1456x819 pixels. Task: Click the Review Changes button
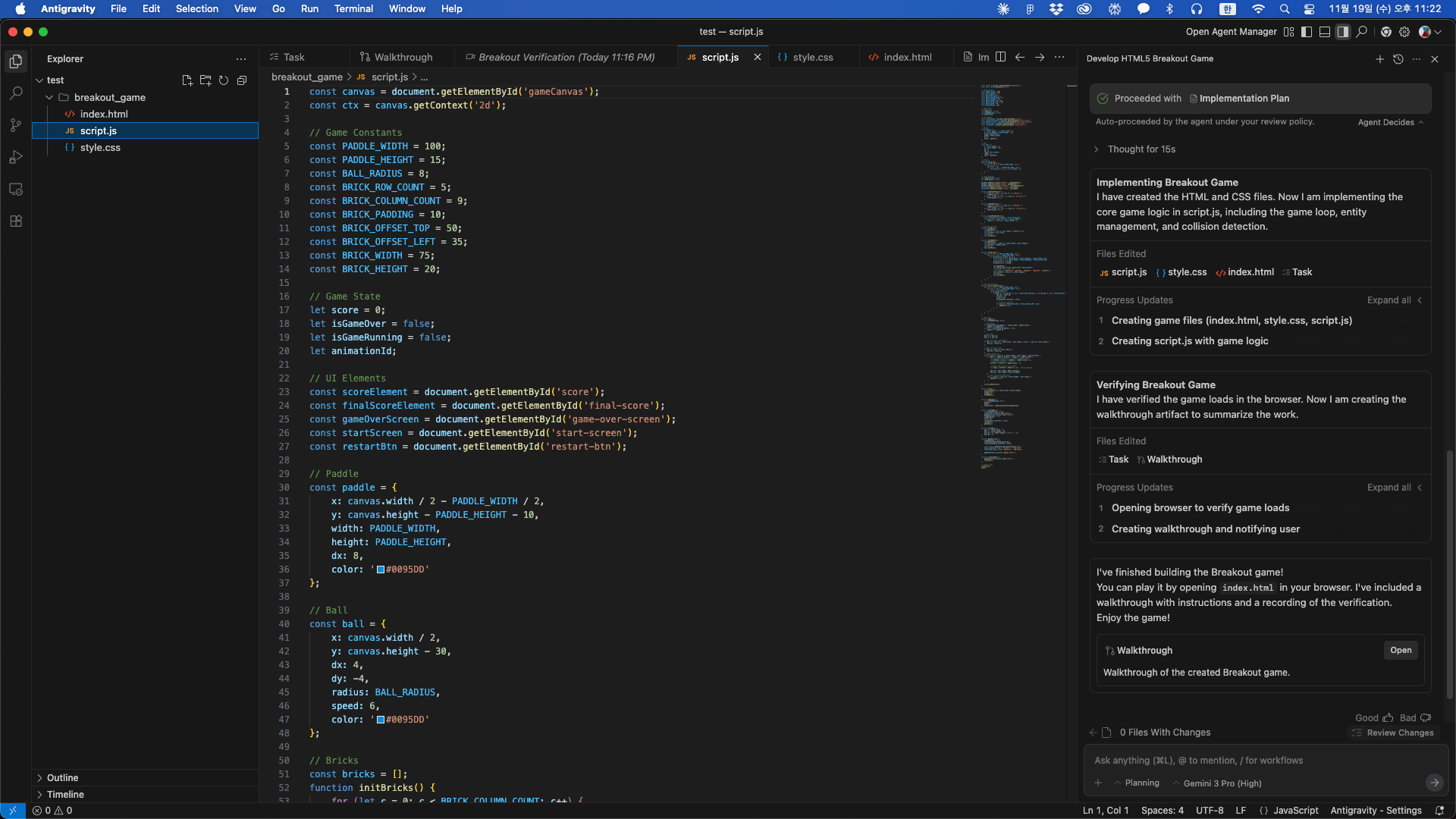[1392, 733]
